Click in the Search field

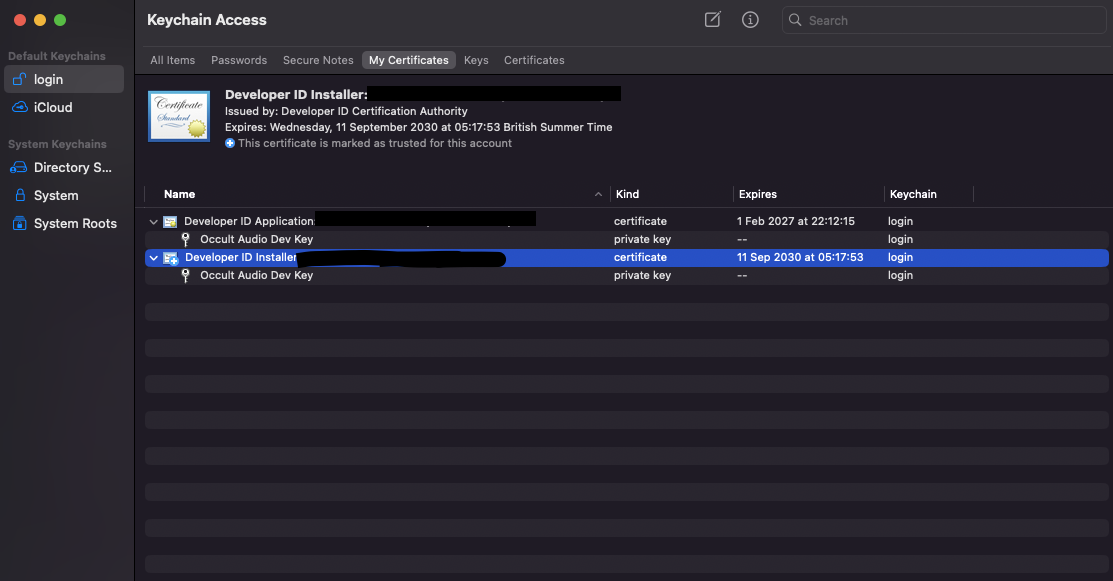[944, 21]
